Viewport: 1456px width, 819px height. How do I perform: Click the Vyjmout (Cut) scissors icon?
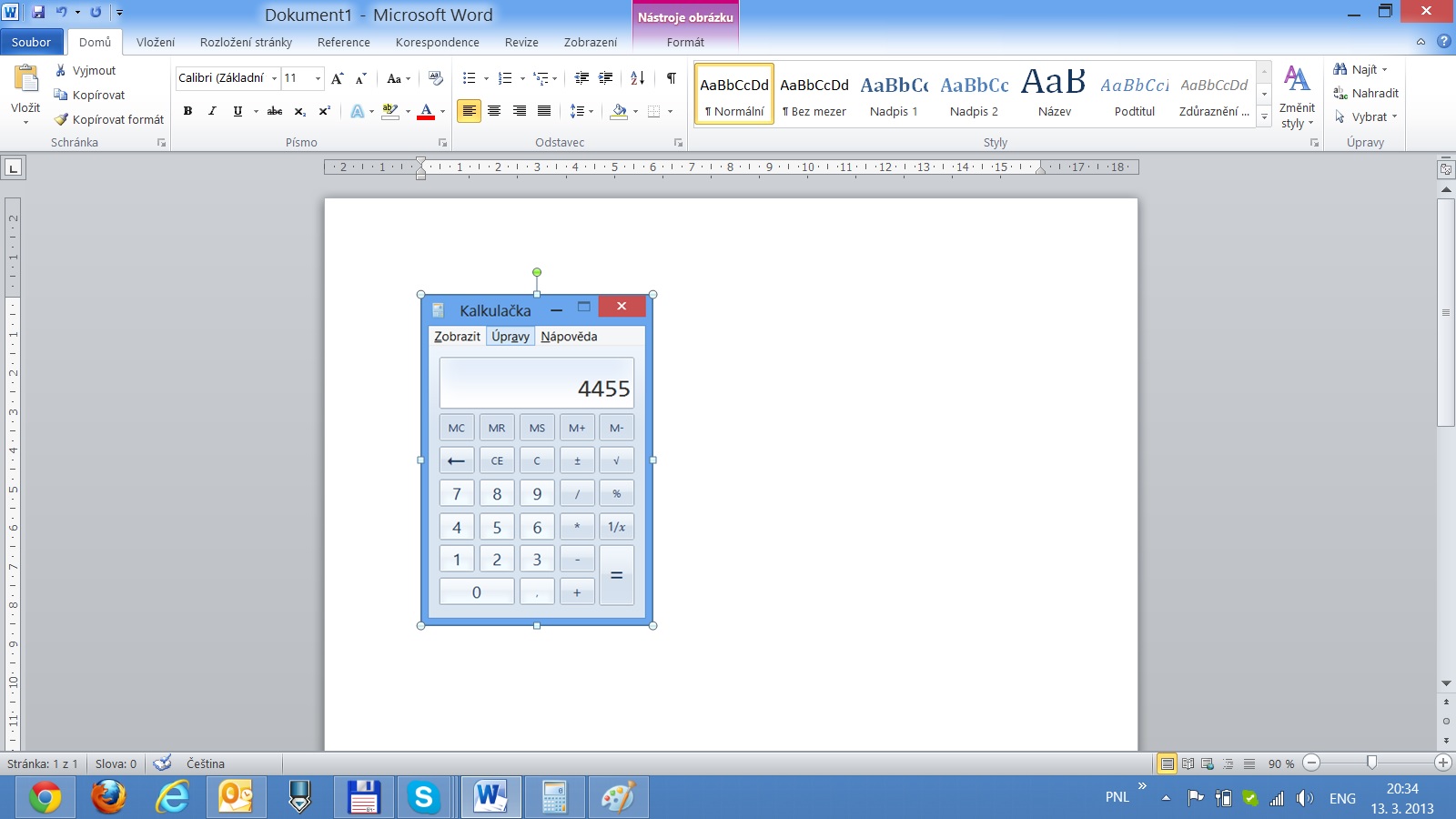tap(61, 70)
